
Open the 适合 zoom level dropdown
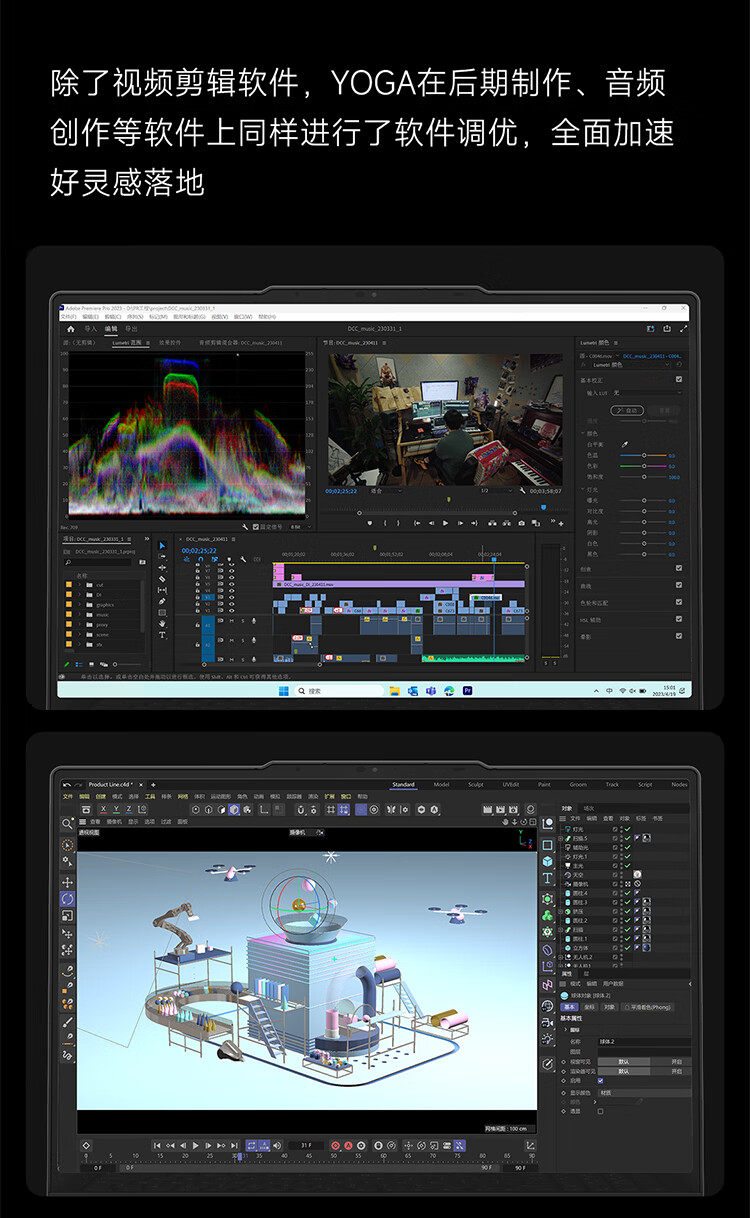coord(385,491)
